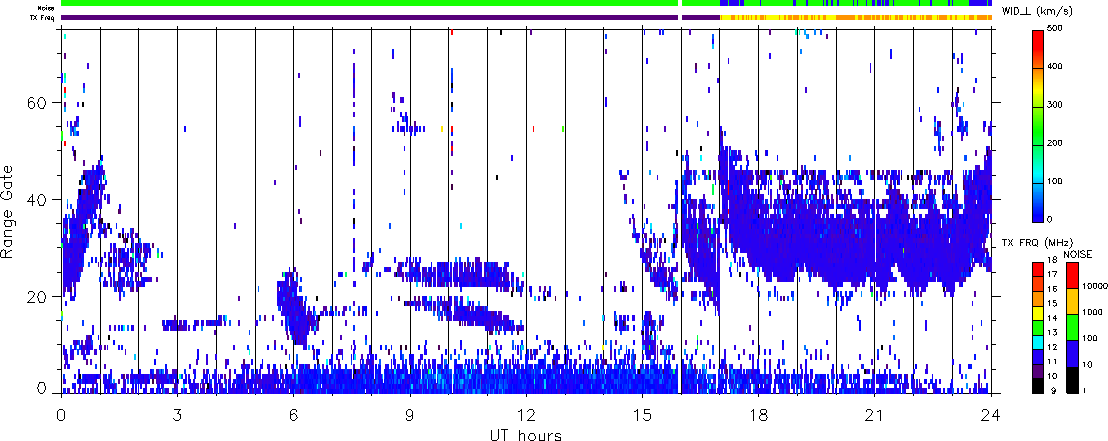The height and width of the screenshot is (441, 1108).
Task: Click the blue bottom of the WID colorbar
Action: (x=1037, y=201)
